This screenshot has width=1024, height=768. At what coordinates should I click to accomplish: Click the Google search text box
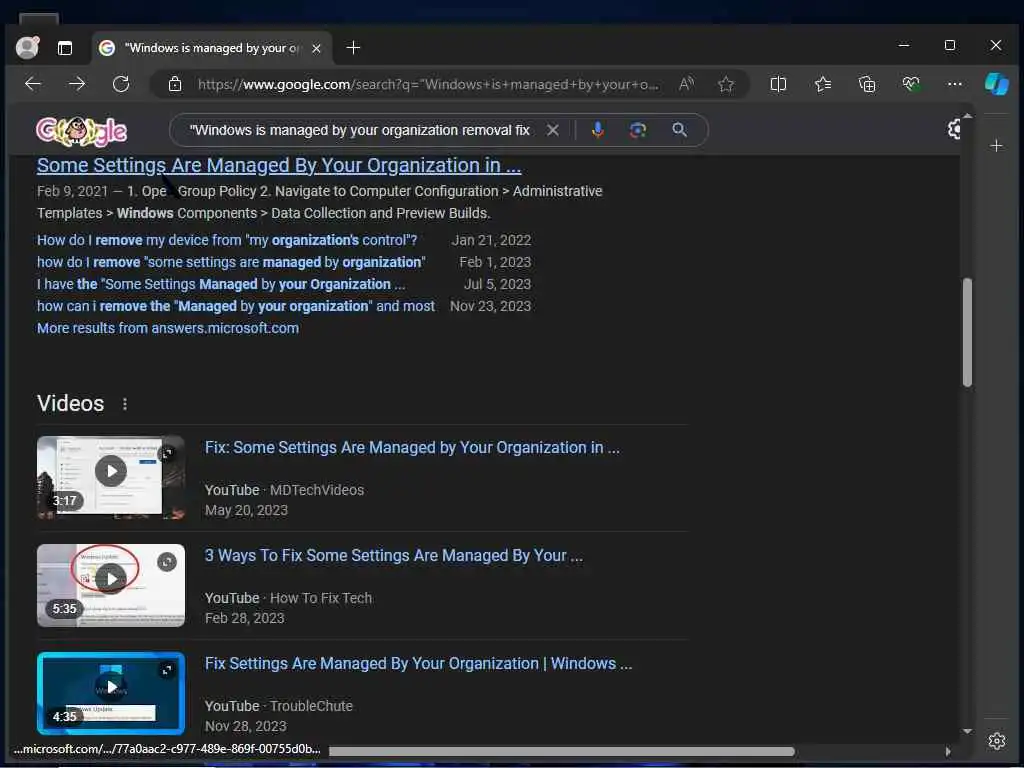(359, 130)
